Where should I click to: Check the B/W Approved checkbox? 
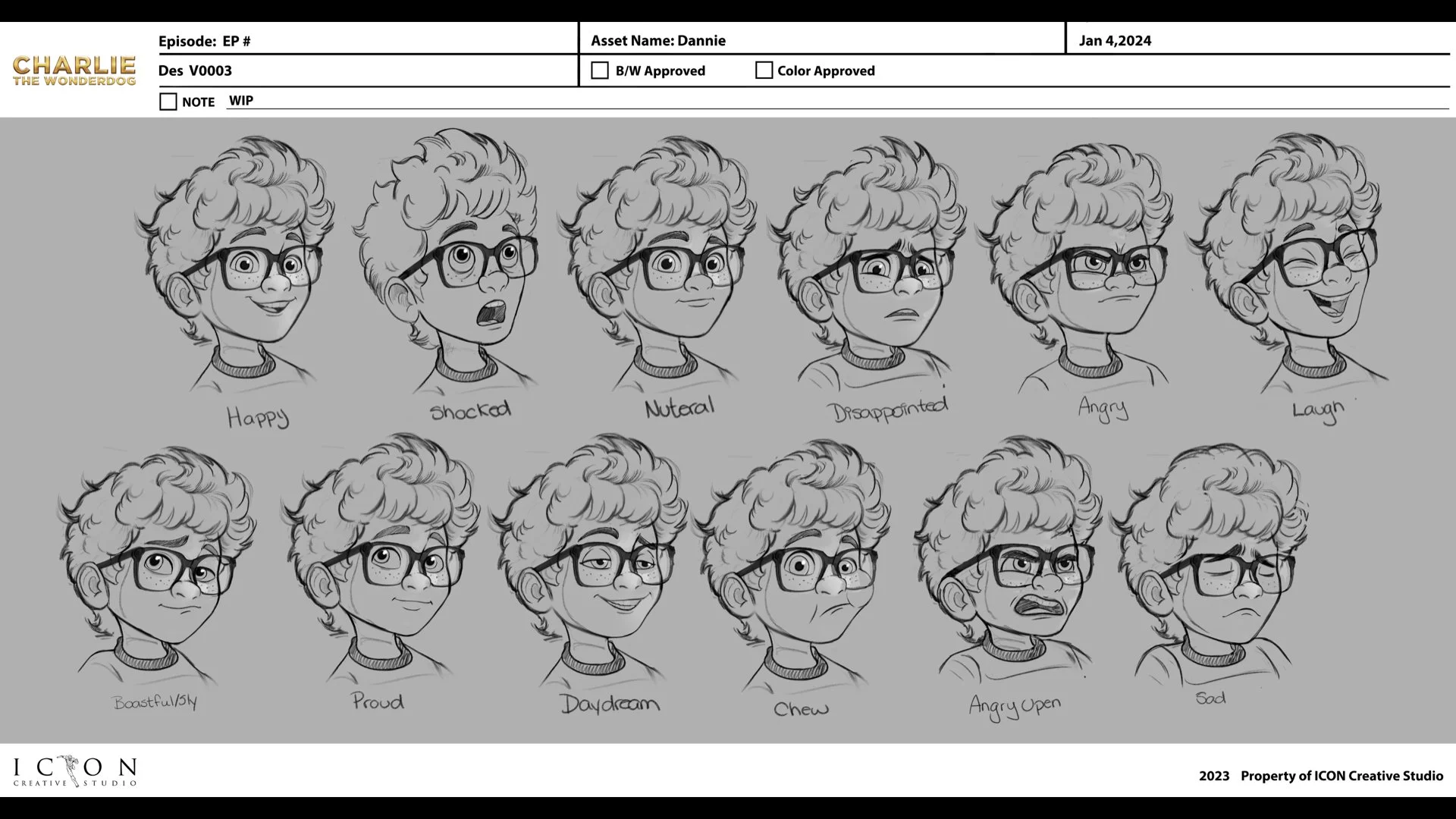[599, 71]
